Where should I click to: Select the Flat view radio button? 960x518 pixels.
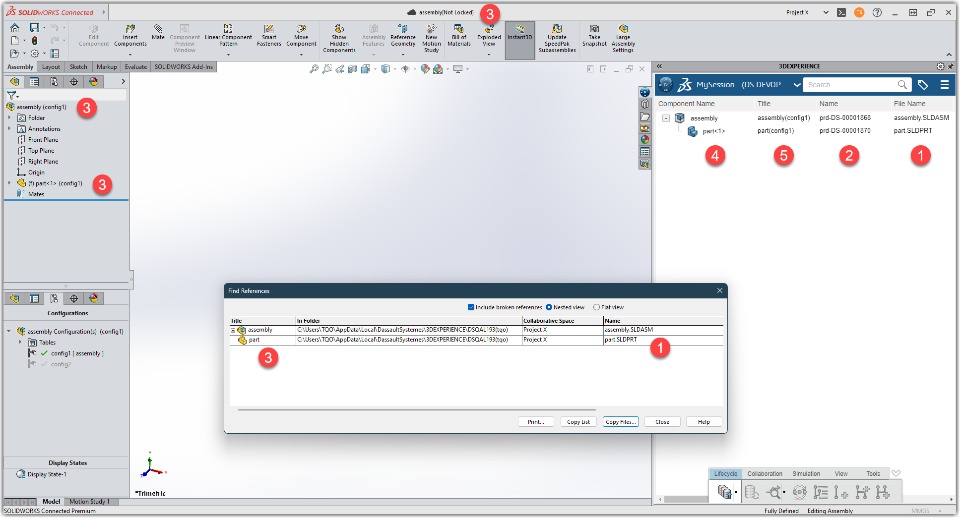point(596,307)
